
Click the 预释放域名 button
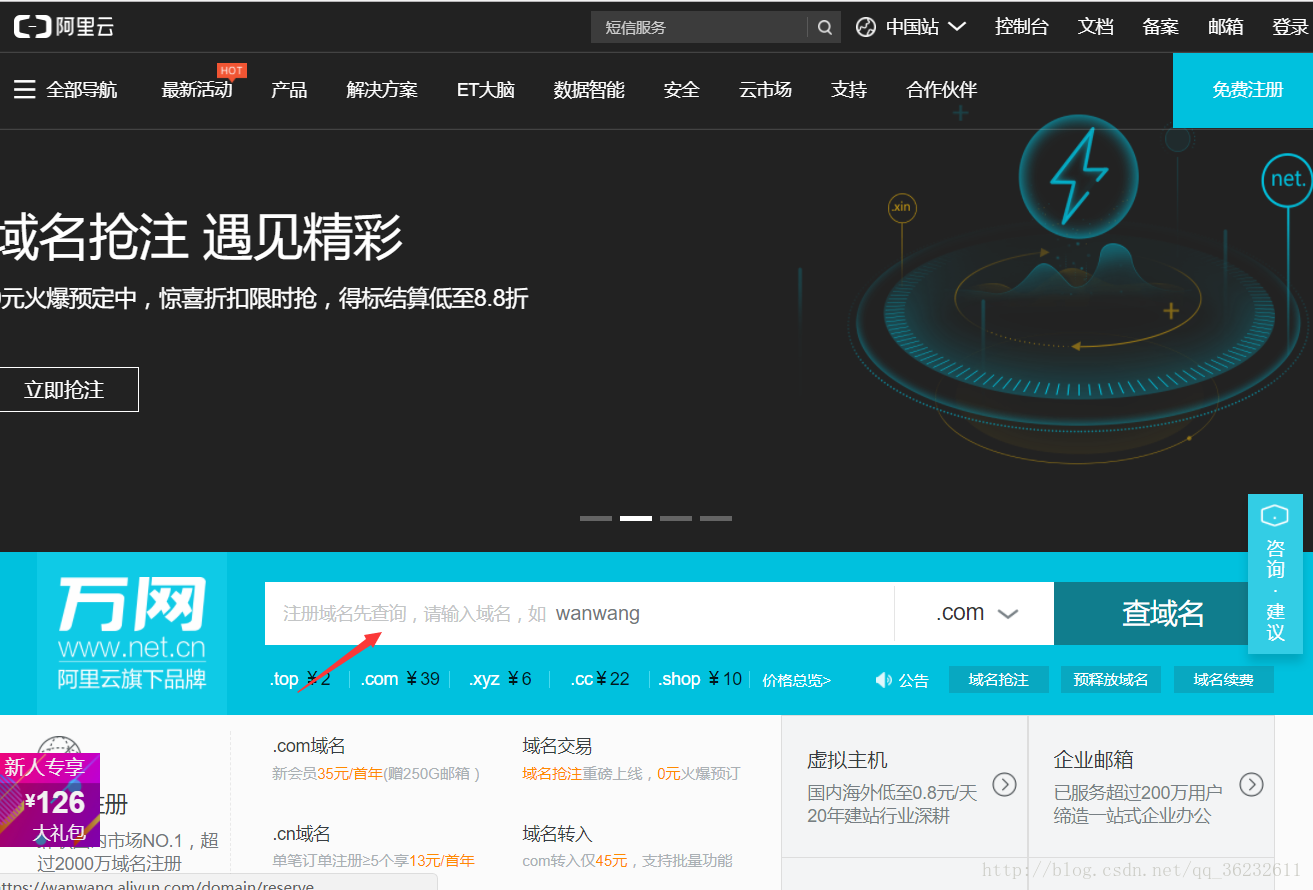tap(1111, 680)
